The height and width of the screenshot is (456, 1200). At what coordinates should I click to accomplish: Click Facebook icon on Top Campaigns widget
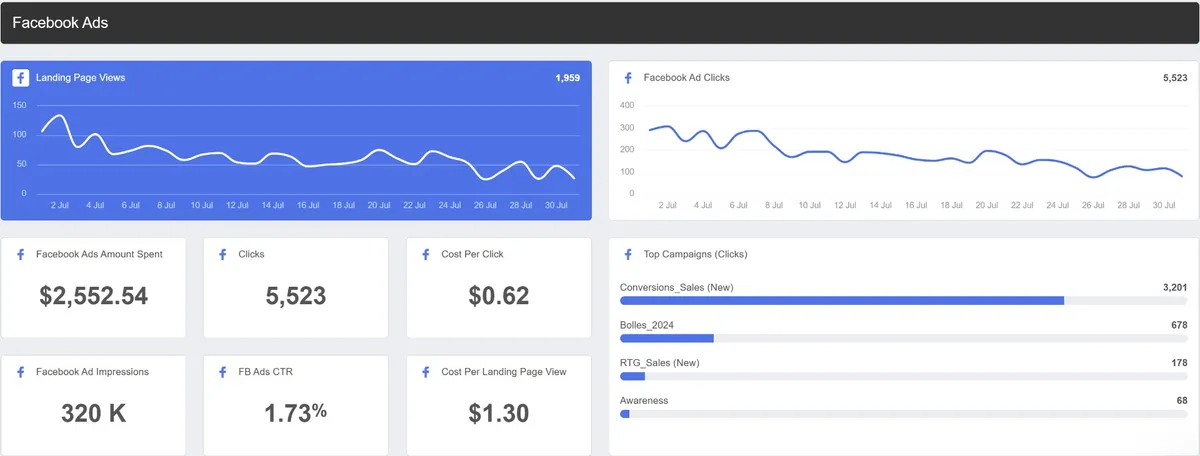click(x=628, y=254)
